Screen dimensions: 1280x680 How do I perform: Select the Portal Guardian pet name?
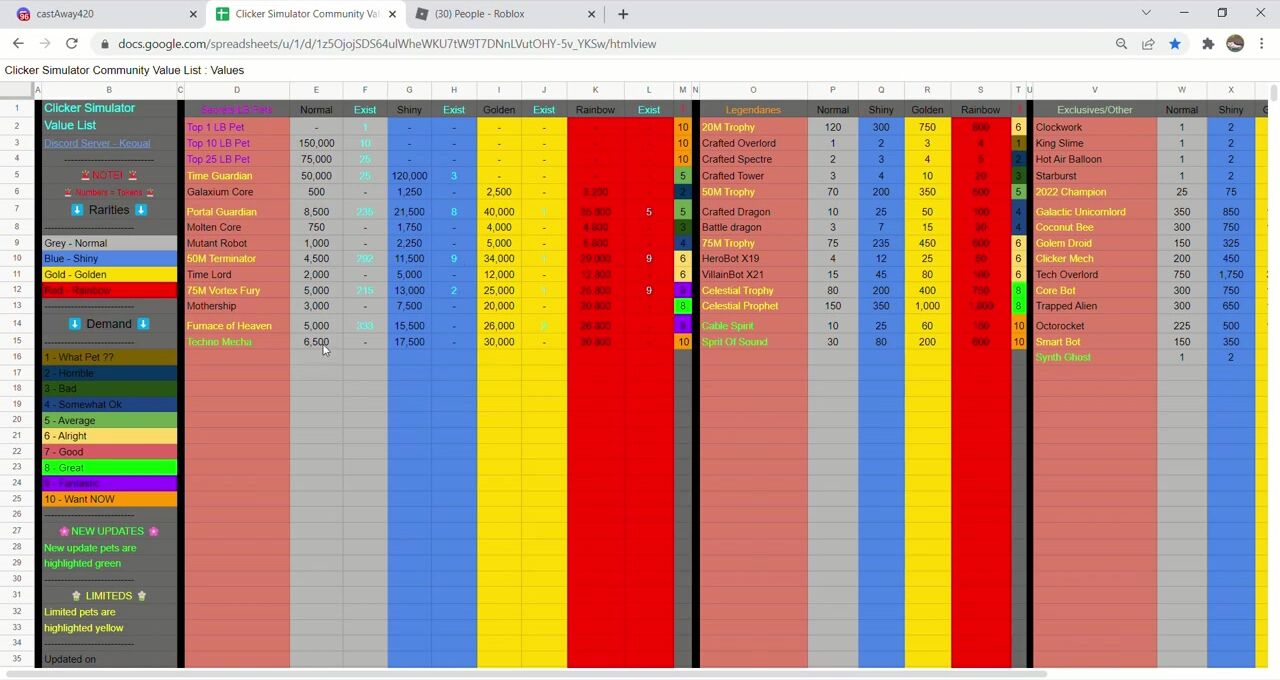222,212
